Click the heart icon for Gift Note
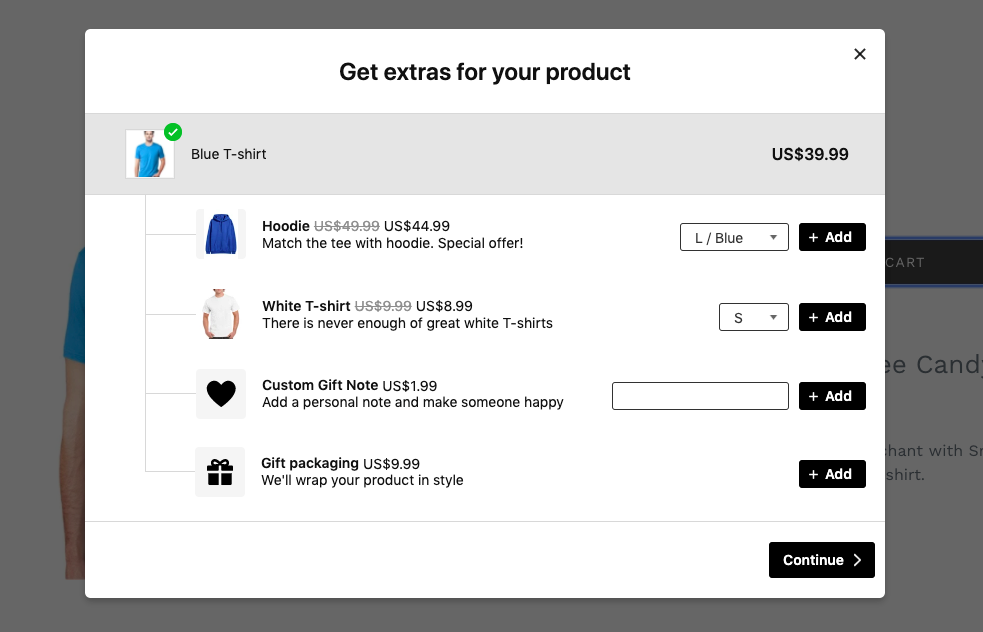Viewport: 983px width, 632px height. pyautogui.click(x=221, y=394)
